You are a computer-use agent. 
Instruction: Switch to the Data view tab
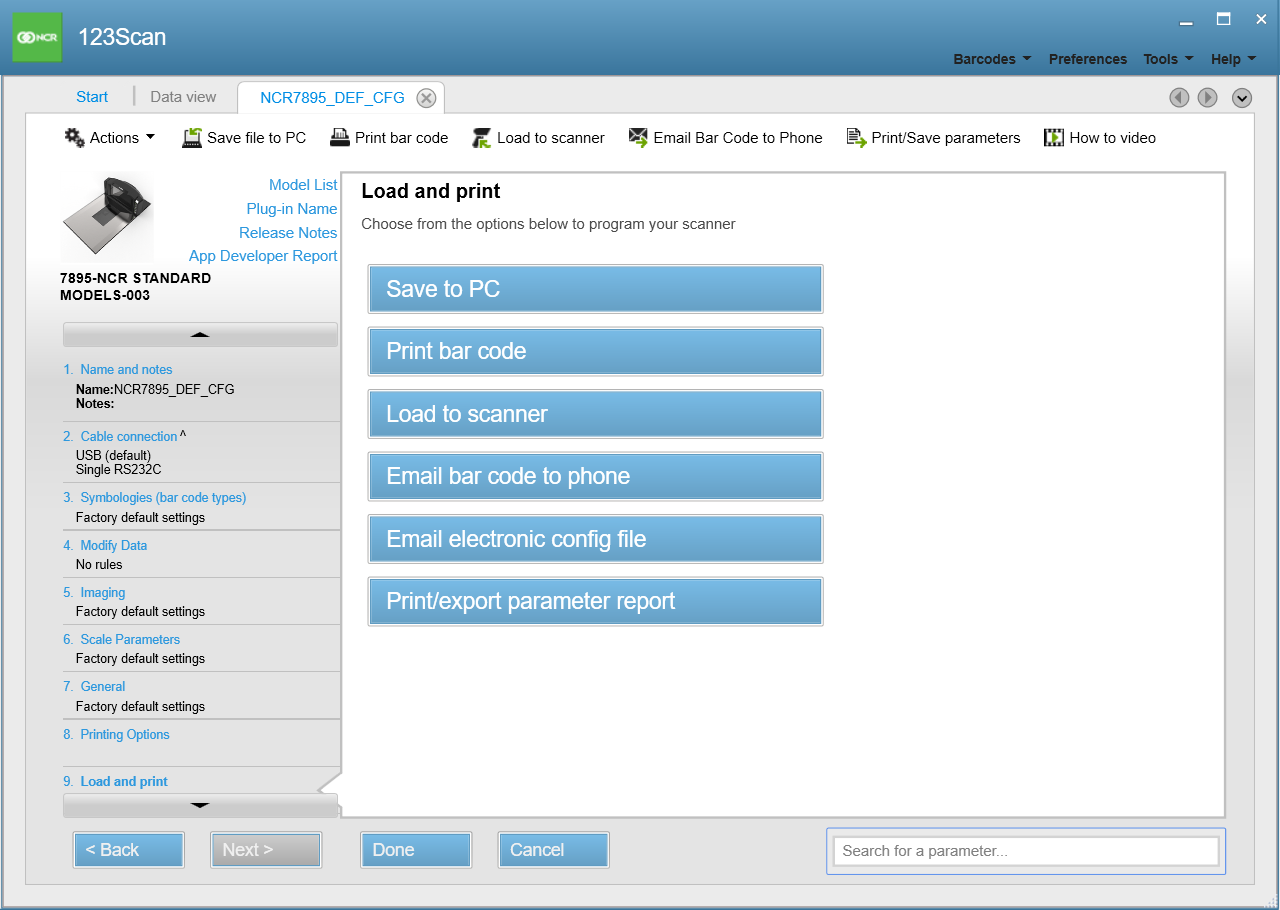click(x=183, y=97)
